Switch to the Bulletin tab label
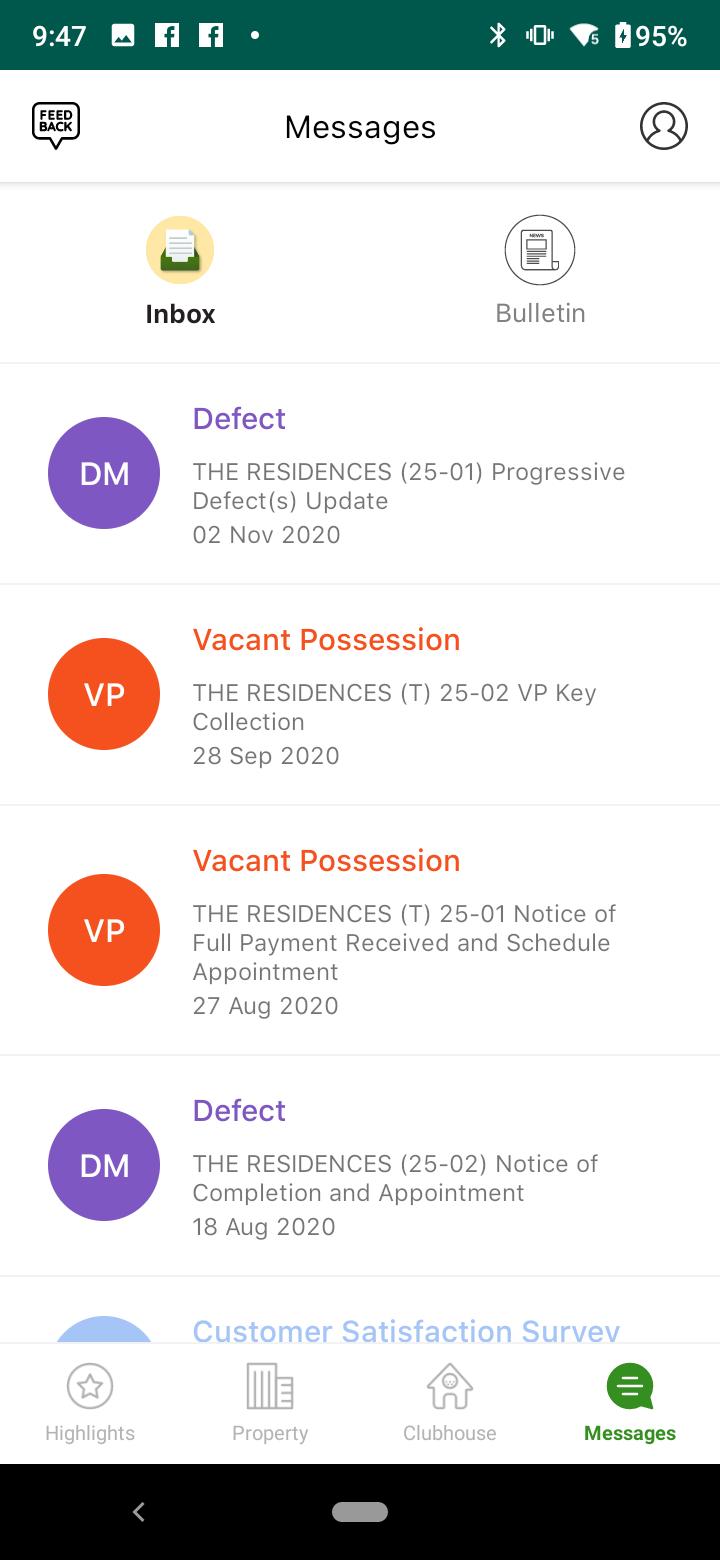The image size is (720, 1560). tap(540, 313)
